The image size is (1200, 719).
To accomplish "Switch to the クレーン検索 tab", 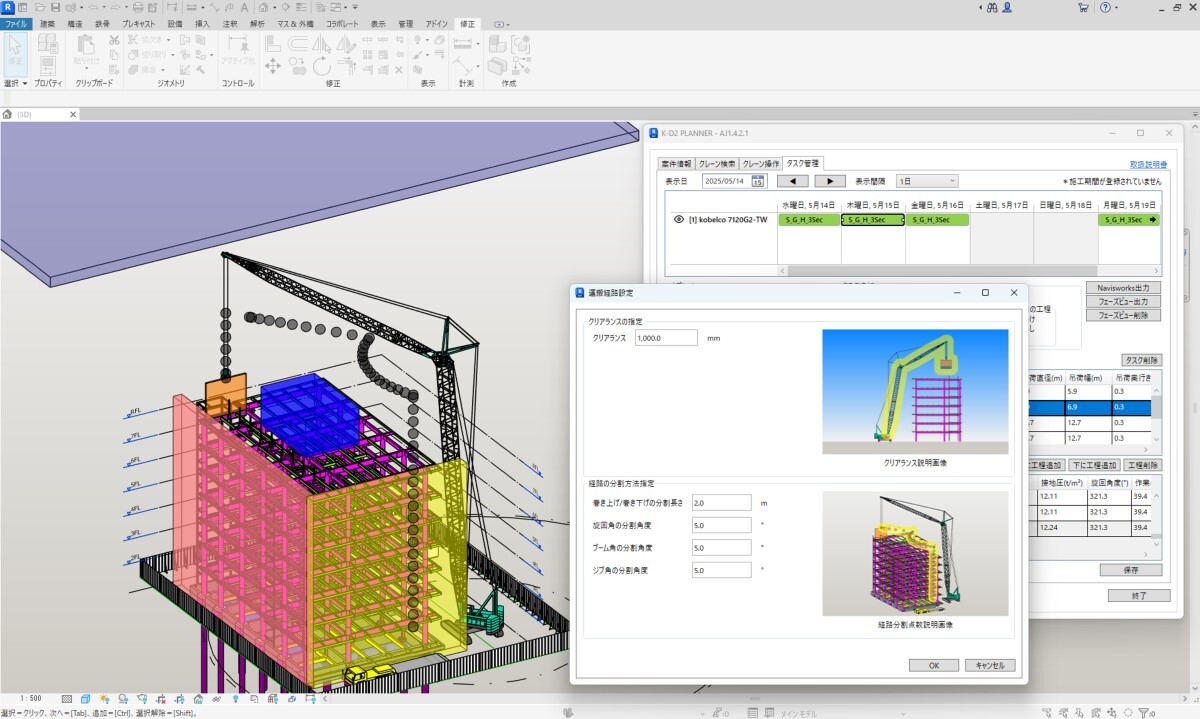I will click(717, 163).
